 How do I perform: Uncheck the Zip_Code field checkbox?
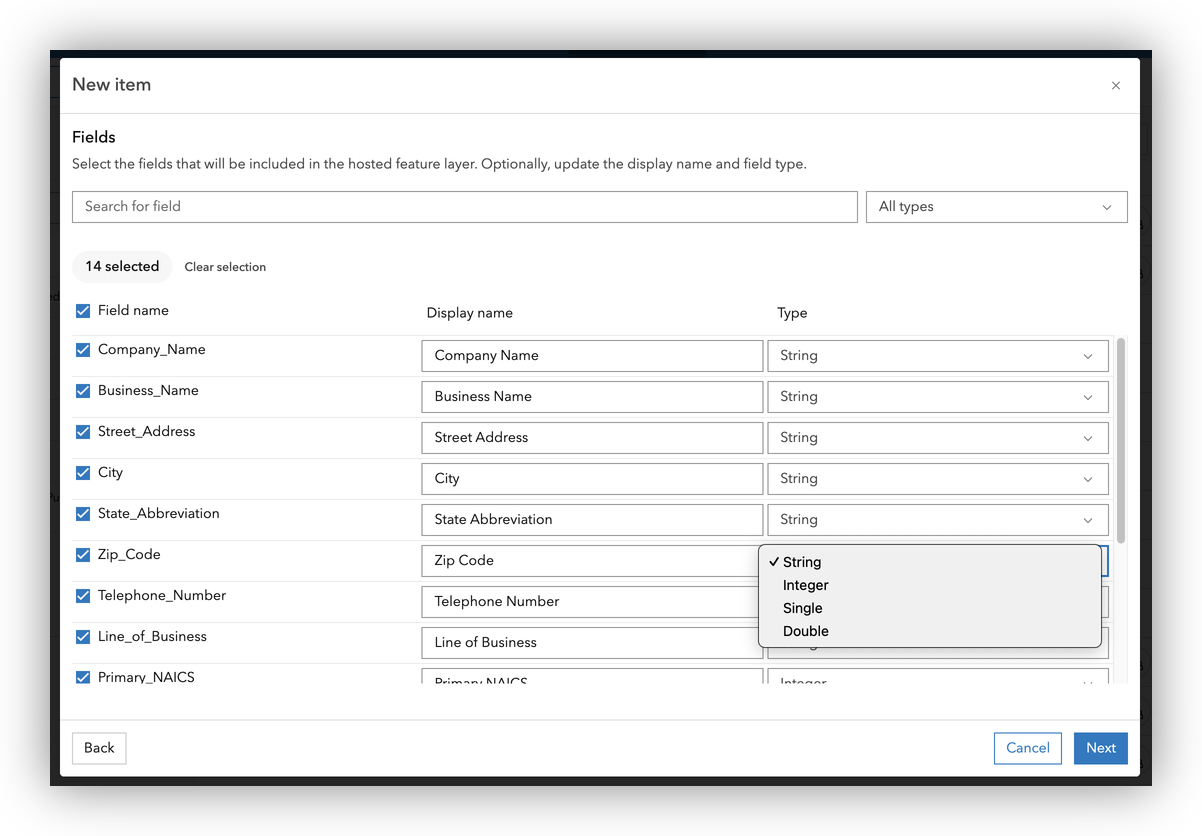coord(83,555)
